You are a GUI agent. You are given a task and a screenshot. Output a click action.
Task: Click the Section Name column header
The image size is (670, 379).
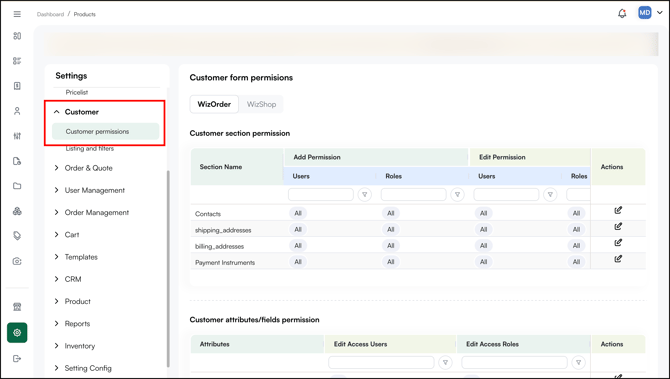237,167
